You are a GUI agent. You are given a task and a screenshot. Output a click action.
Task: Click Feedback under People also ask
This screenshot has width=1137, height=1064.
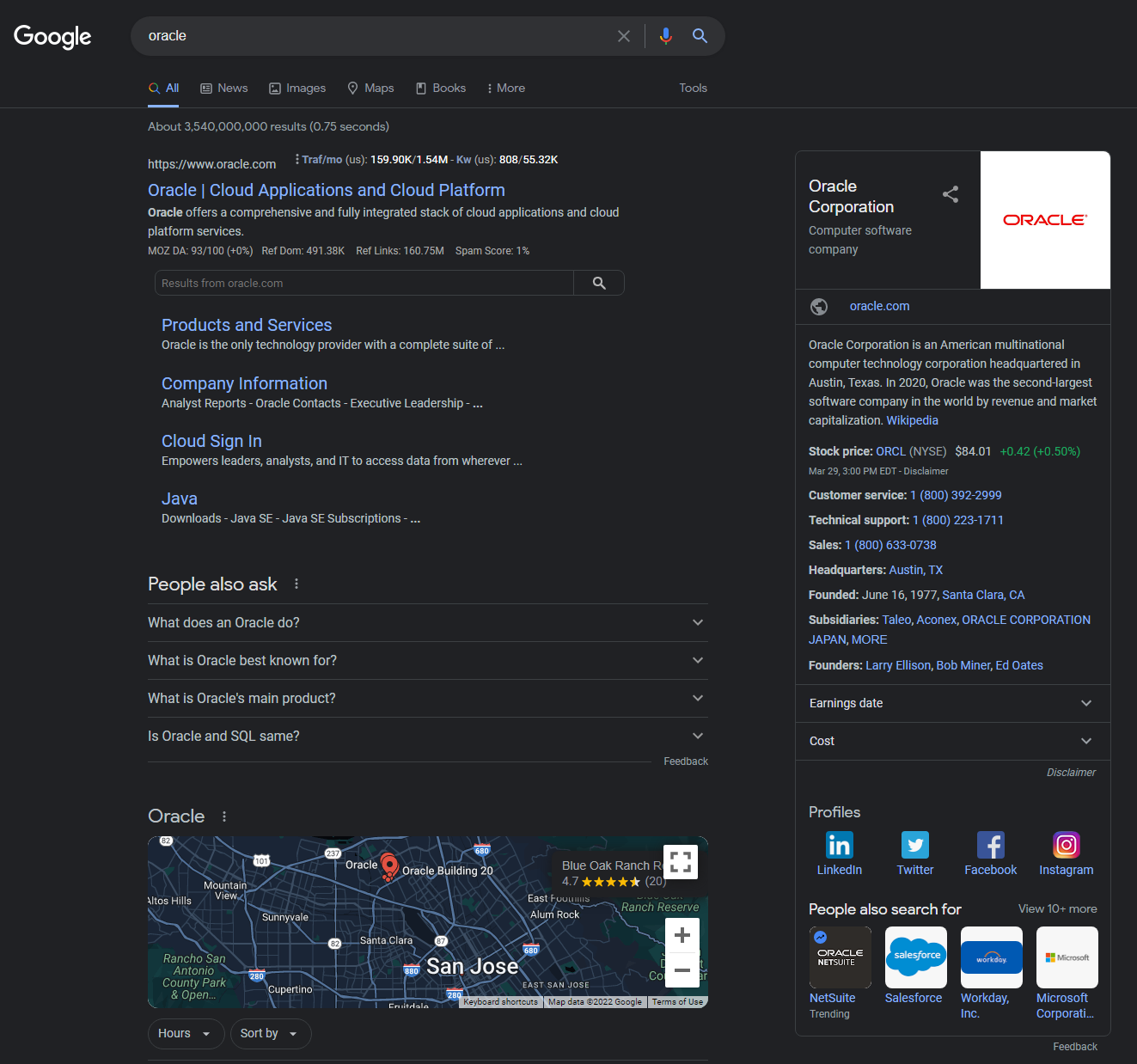tap(686, 761)
